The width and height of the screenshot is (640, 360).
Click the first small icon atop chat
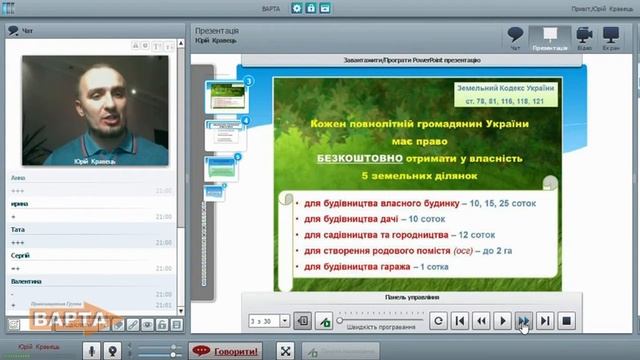[136, 46]
